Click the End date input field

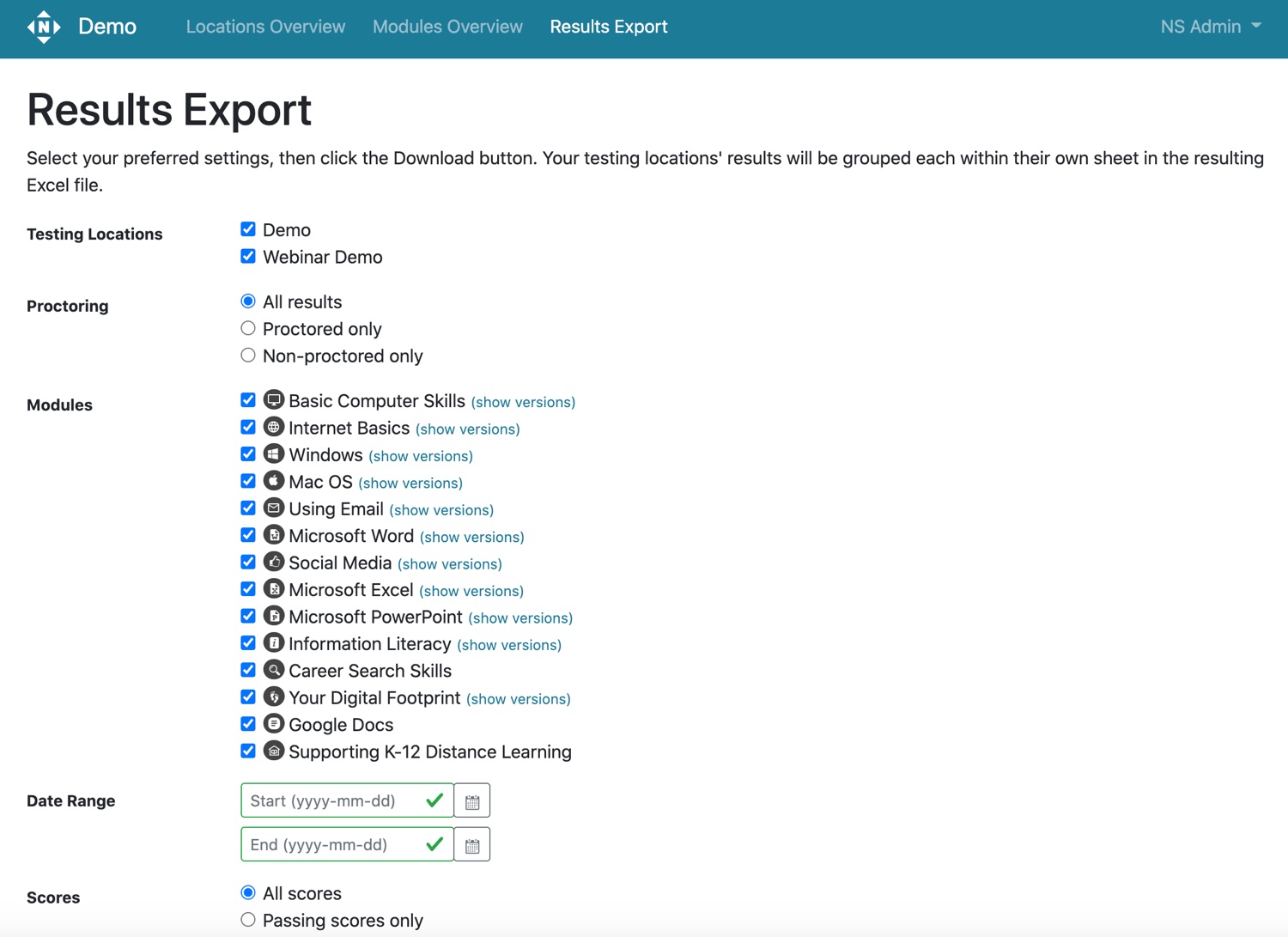click(347, 845)
